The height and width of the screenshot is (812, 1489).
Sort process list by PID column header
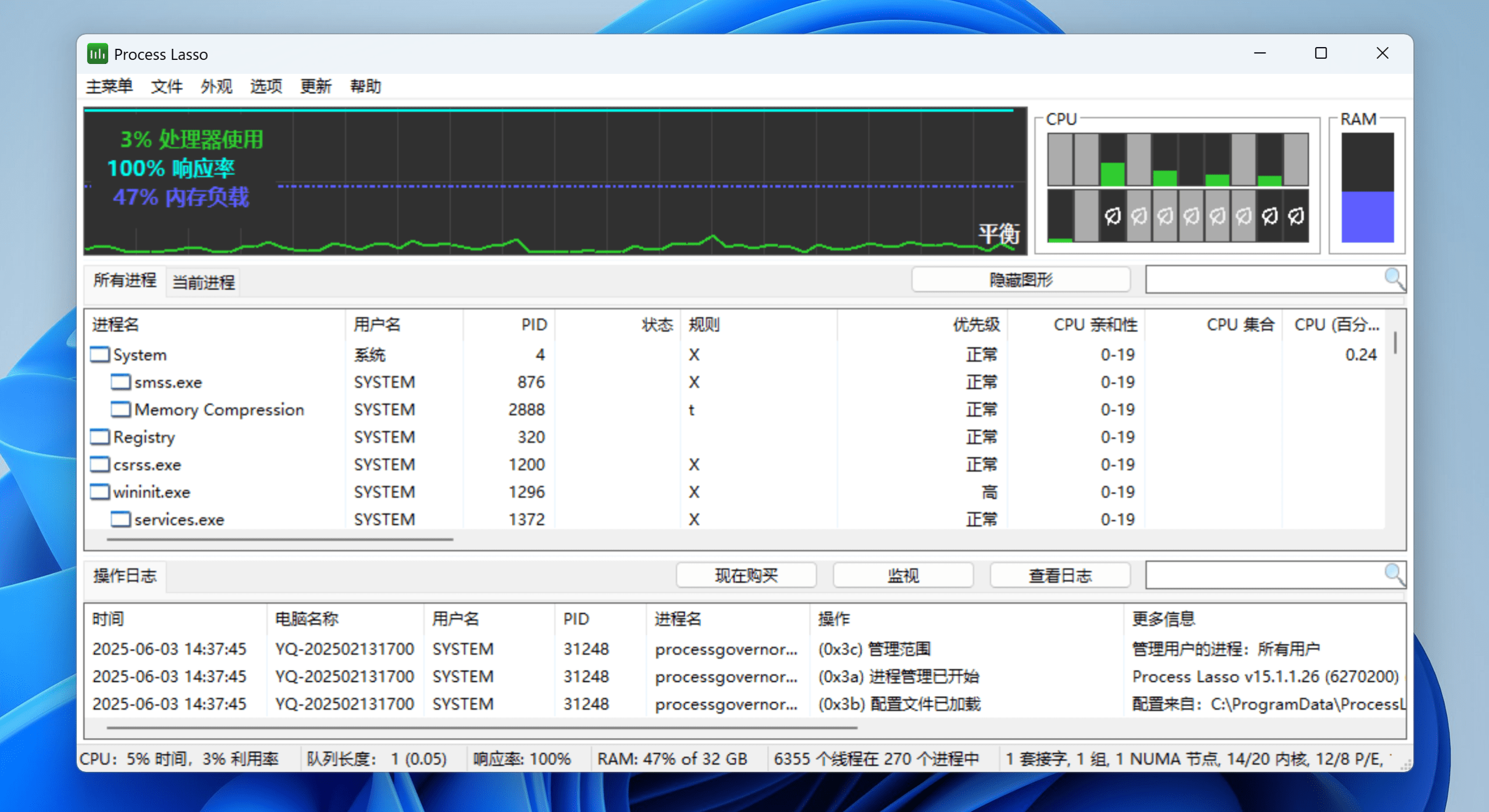click(x=509, y=325)
